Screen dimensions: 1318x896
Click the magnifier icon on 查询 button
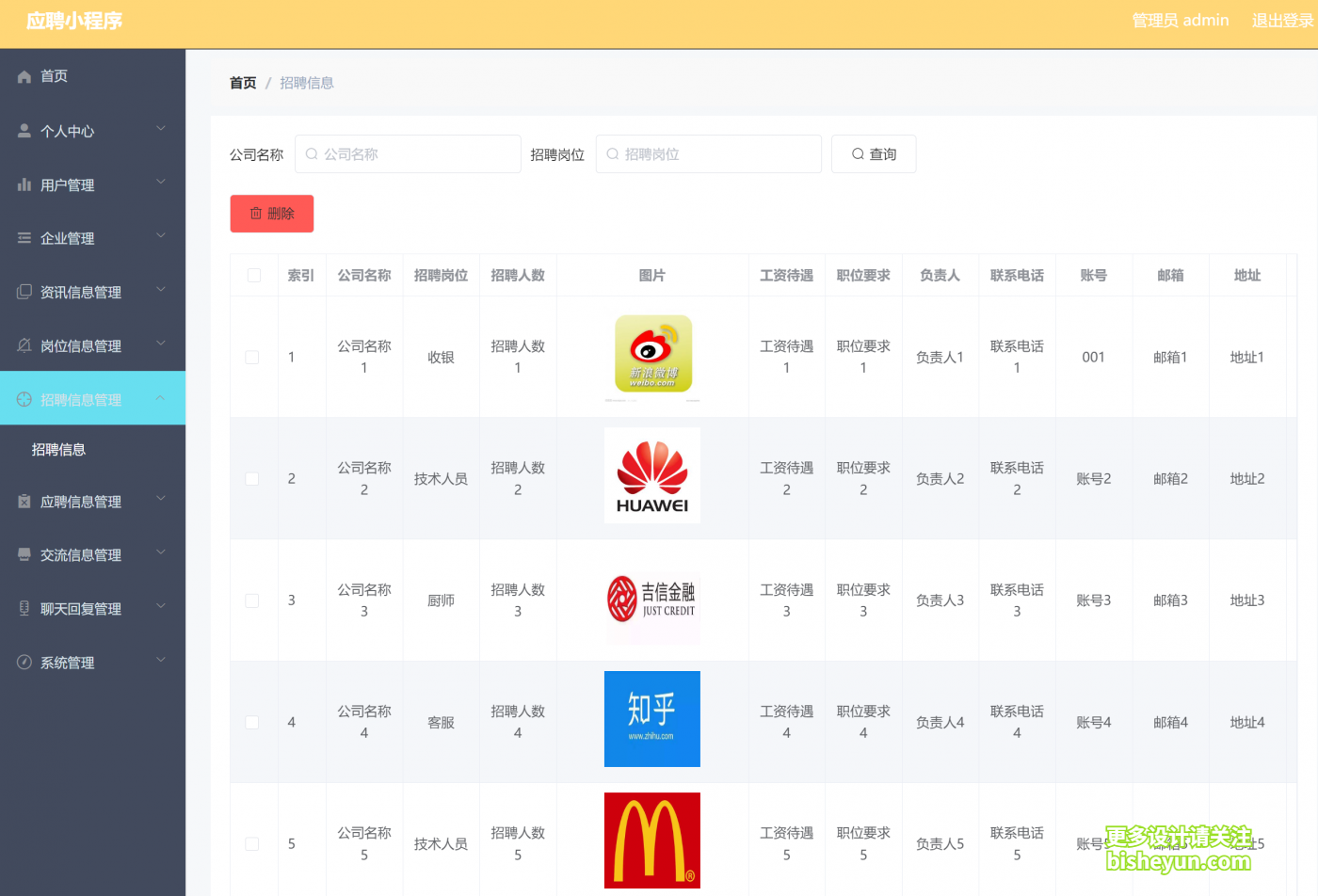pyautogui.click(x=858, y=154)
